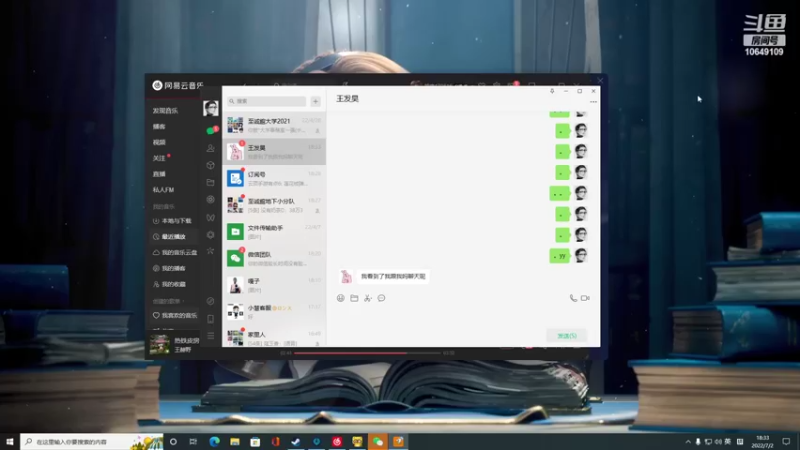800x450 pixels.
Task: Open the WeChat mini programs icon
Action: (x=211, y=301)
